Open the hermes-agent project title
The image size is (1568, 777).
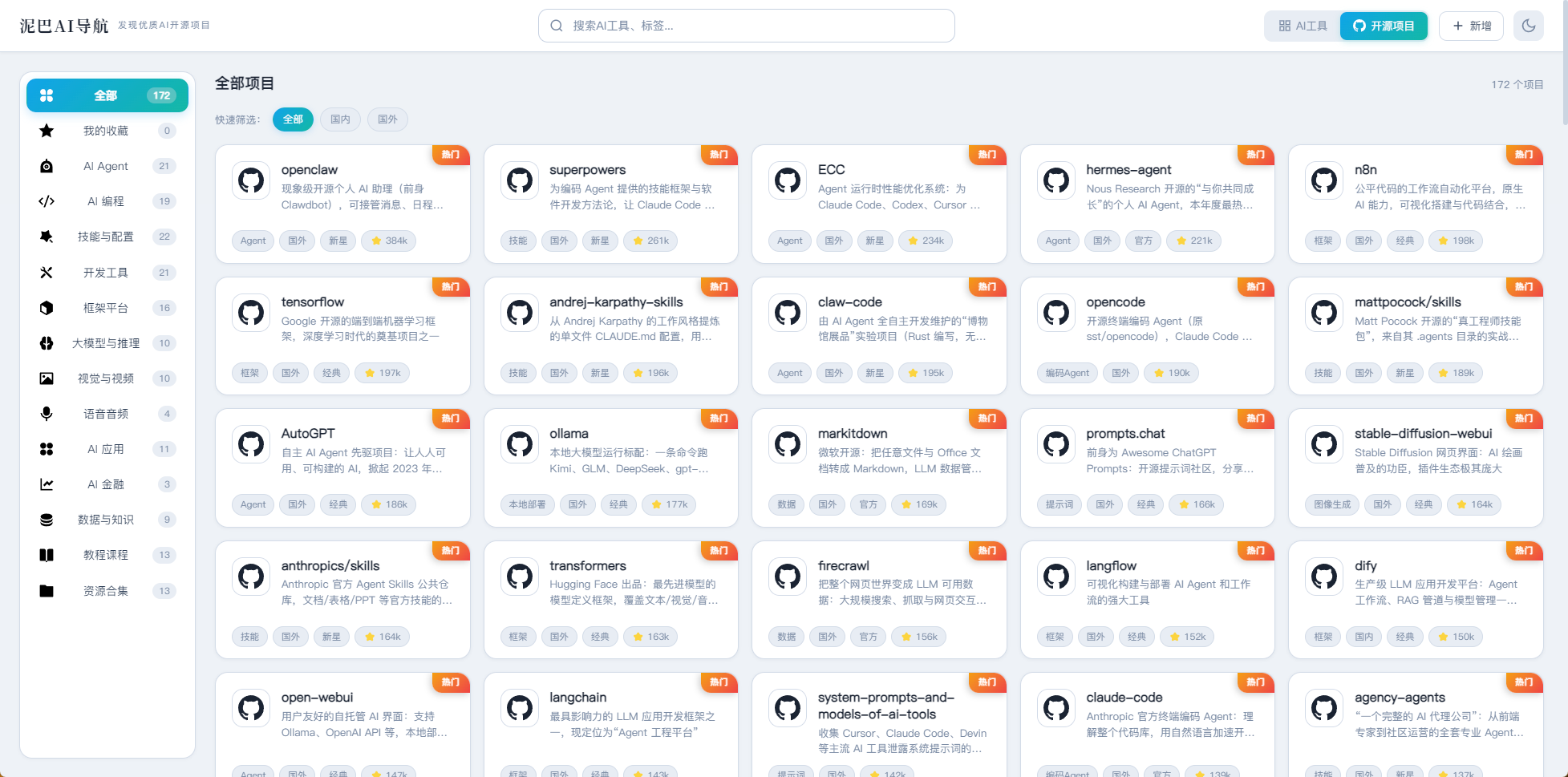(x=1128, y=170)
